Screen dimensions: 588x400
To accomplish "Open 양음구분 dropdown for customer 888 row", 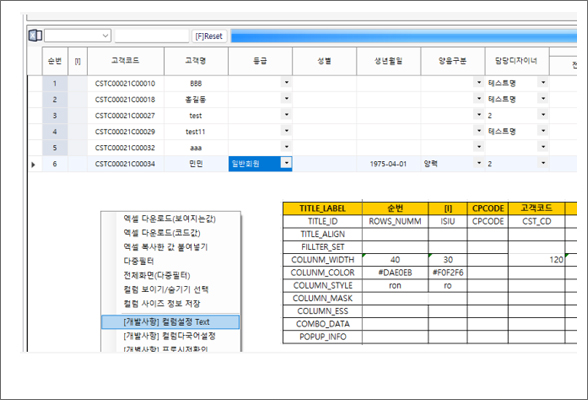I will tap(479, 82).
